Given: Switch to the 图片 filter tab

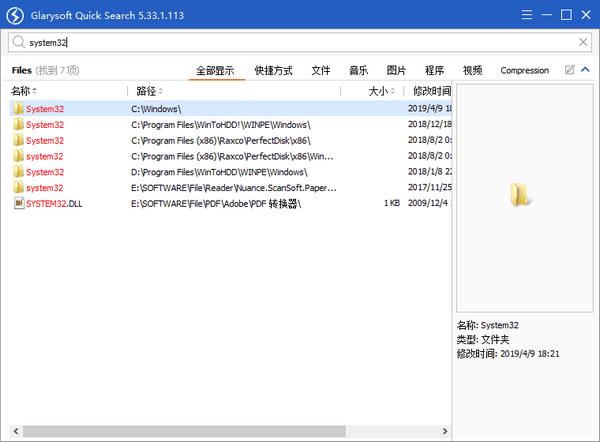Looking at the screenshot, I should tap(396, 71).
